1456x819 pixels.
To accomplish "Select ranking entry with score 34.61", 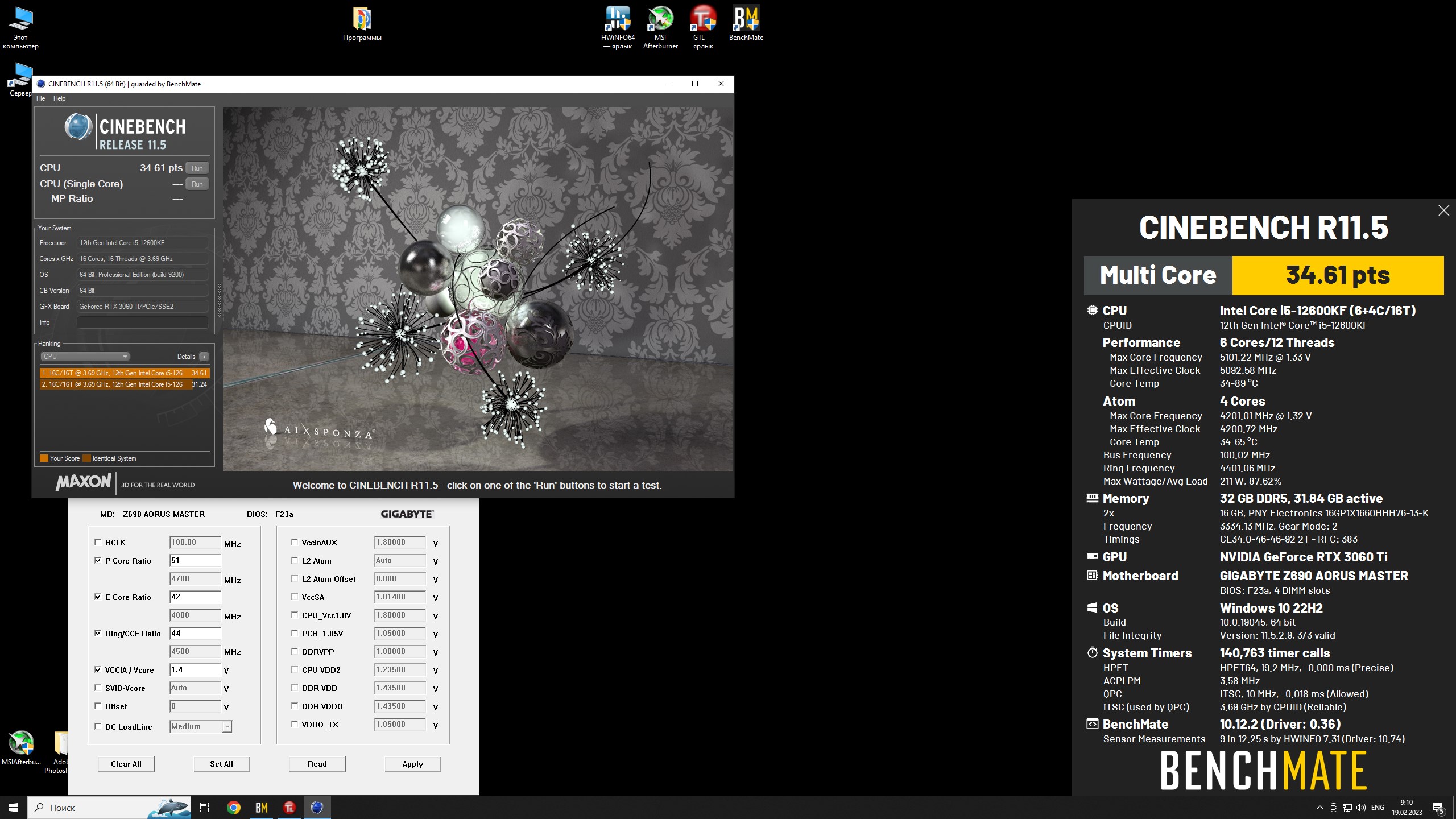I will coord(125,373).
